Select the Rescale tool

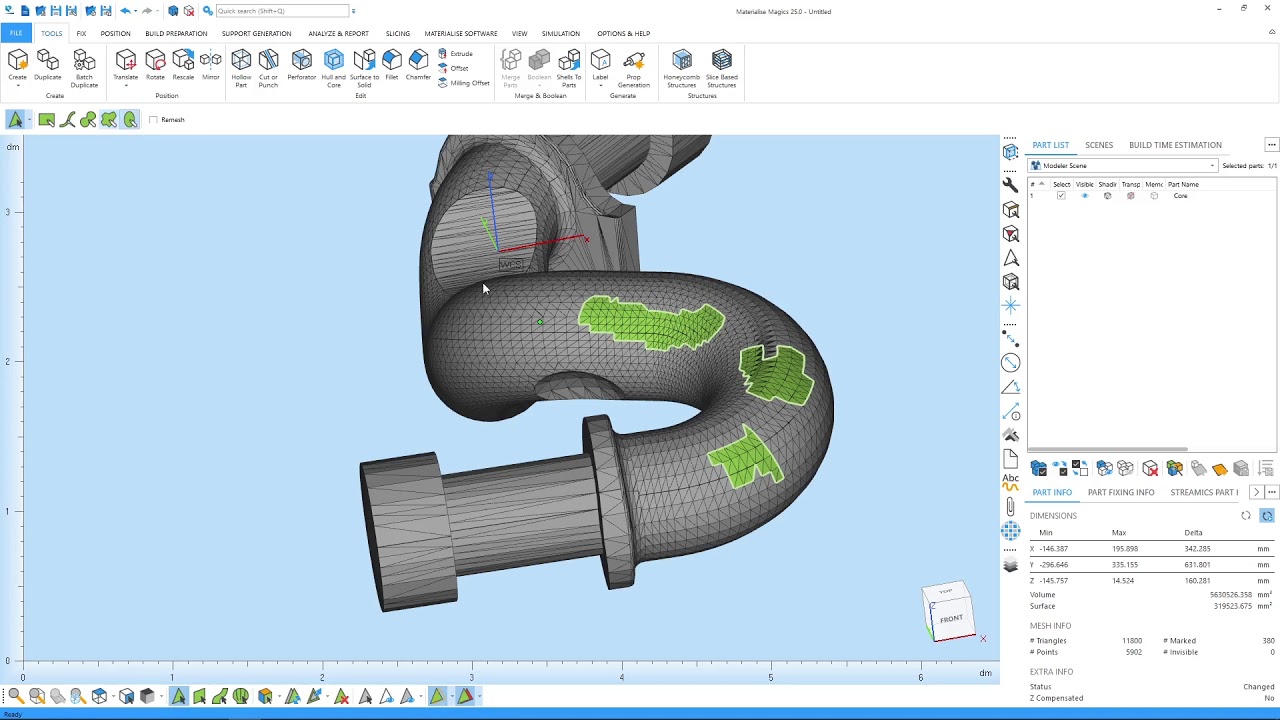pyautogui.click(x=183, y=65)
